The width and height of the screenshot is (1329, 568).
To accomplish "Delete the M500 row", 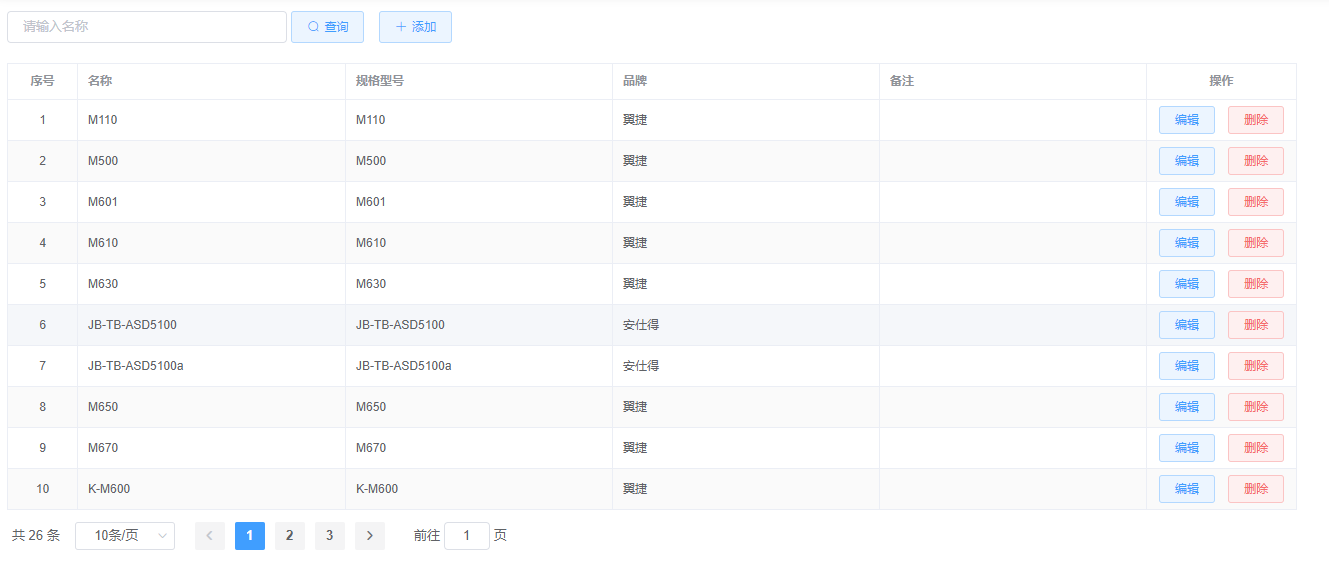I will 1255,161.
